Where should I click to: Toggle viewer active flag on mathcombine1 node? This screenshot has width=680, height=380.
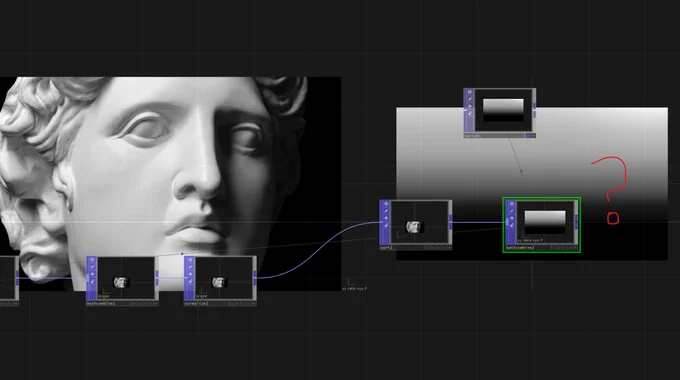pyautogui.click(x=157, y=304)
